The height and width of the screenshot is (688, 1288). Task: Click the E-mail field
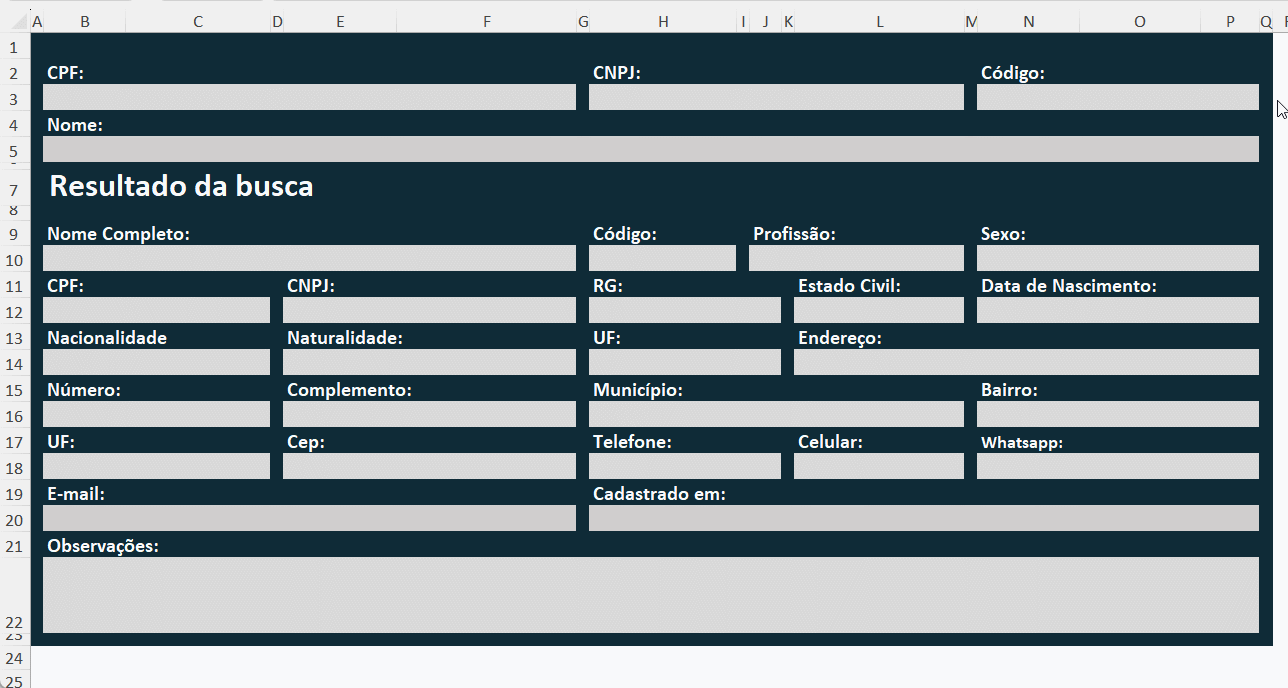point(309,518)
